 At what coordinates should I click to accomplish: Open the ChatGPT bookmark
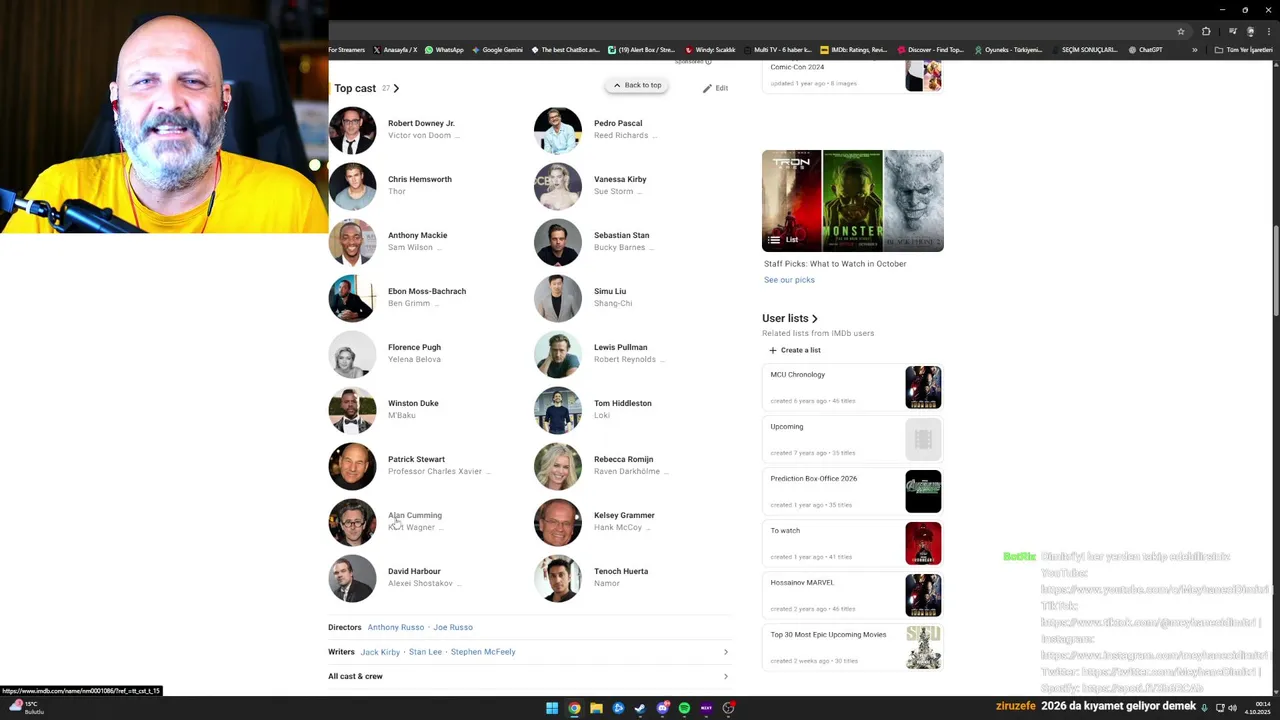(x=1145, y=50)
